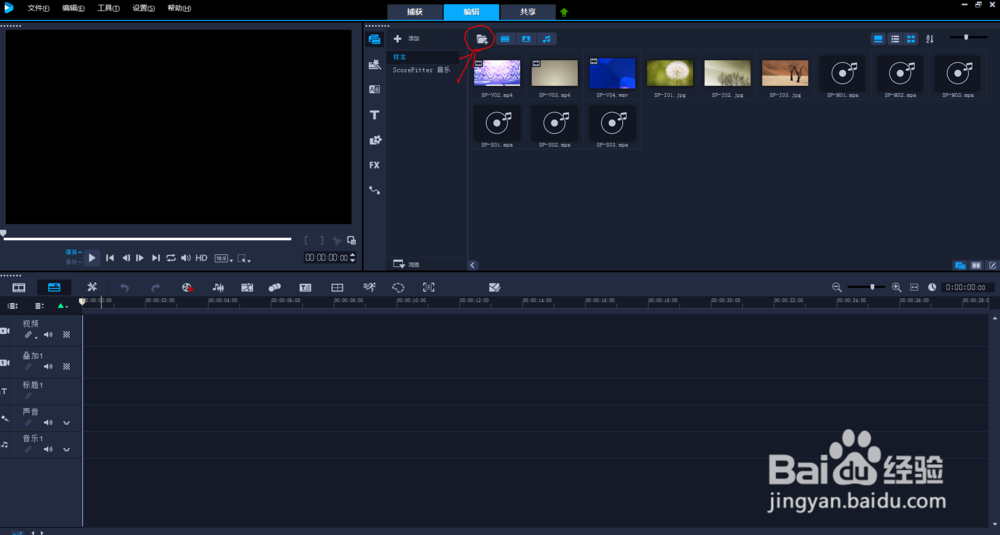Open the Subtitle Editor
The width and height of the screenshot is (1000, 535).
coord(305,288)
